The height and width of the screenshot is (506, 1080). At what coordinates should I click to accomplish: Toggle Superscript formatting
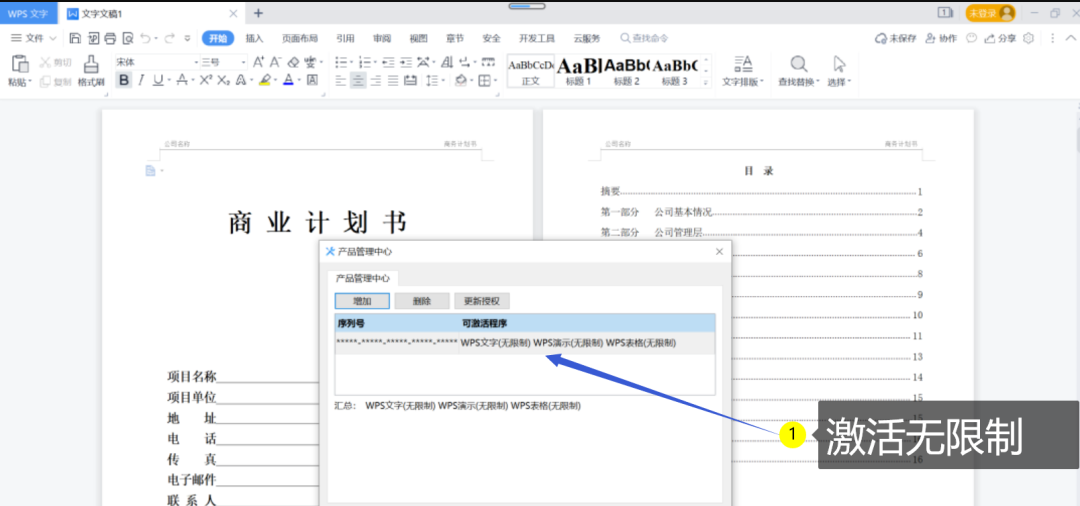(x=205, y=81)
